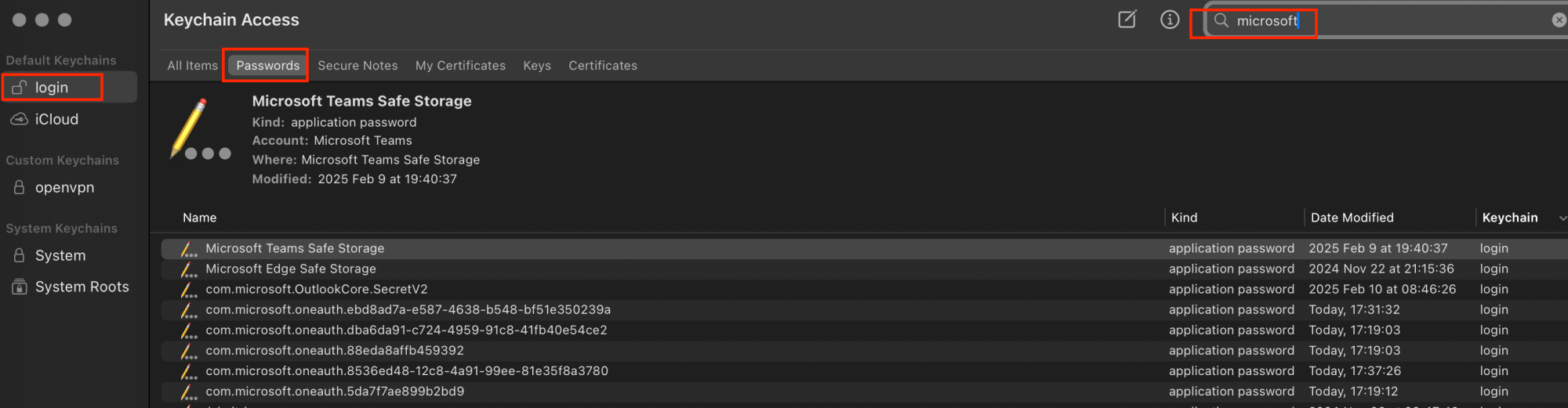
Task: Click pencil icon of Microsoft Edge Safe Storage row
Action: pos(189,269)
